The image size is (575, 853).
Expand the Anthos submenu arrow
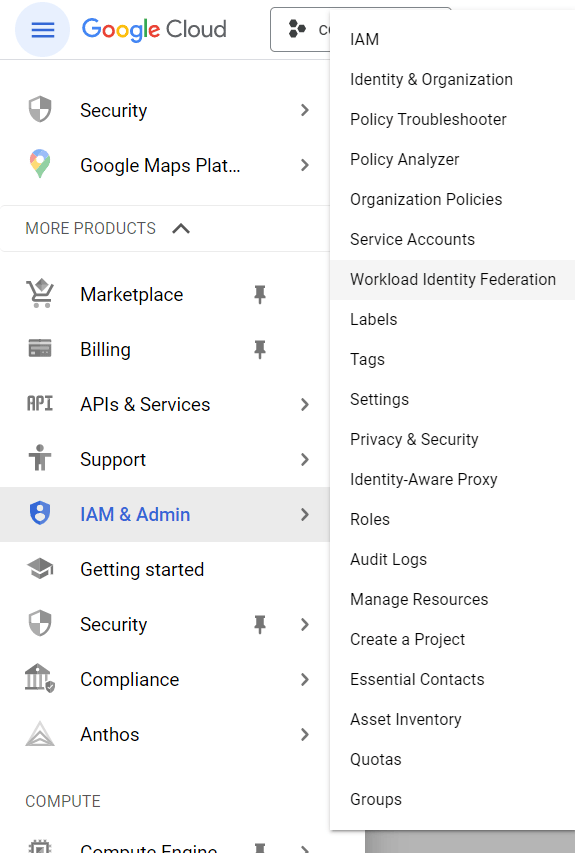coord(305,734)
